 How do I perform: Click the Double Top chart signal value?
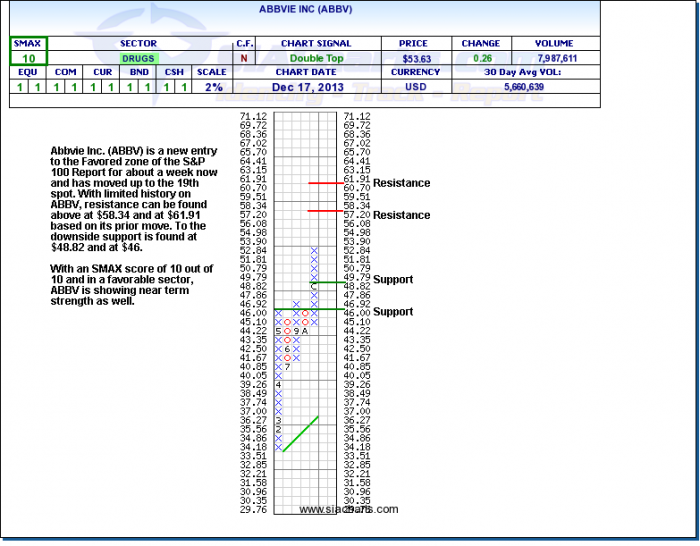[x=316, y=59]
